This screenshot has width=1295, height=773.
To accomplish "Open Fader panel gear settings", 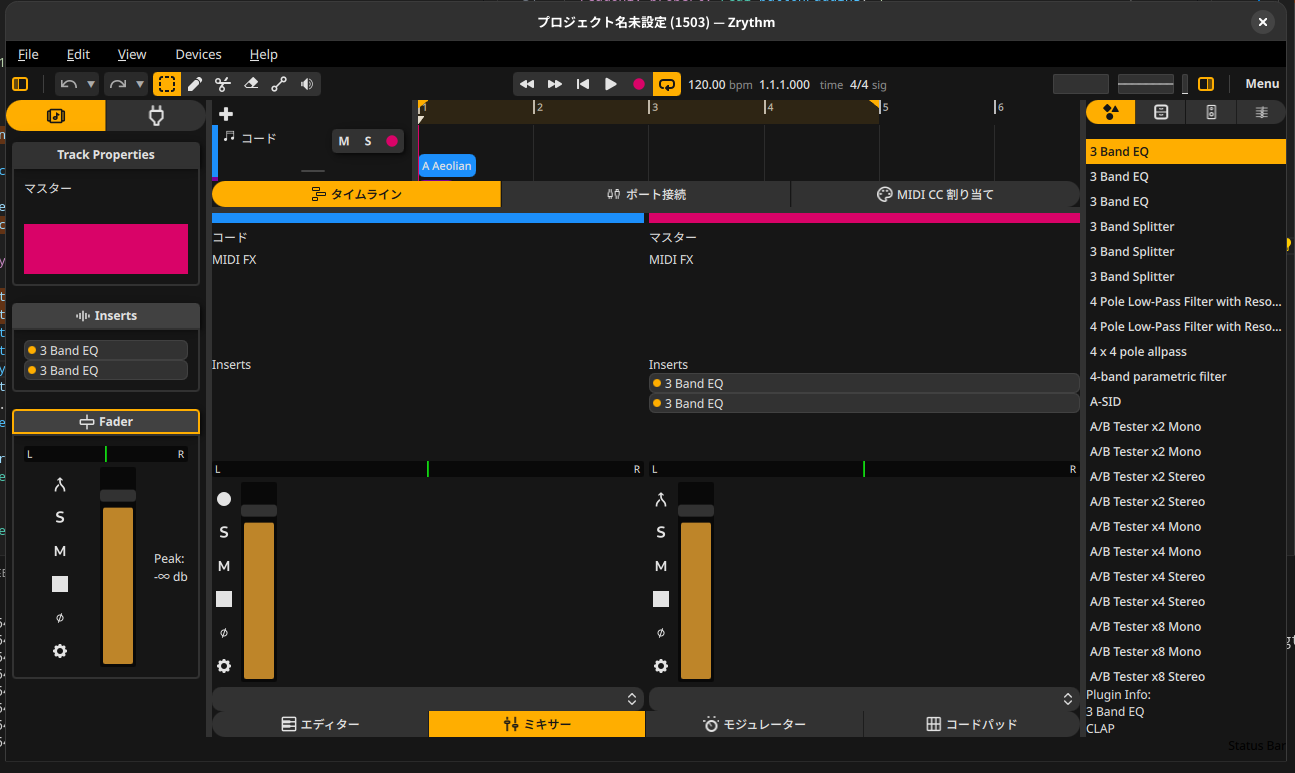I will point(60,651).
